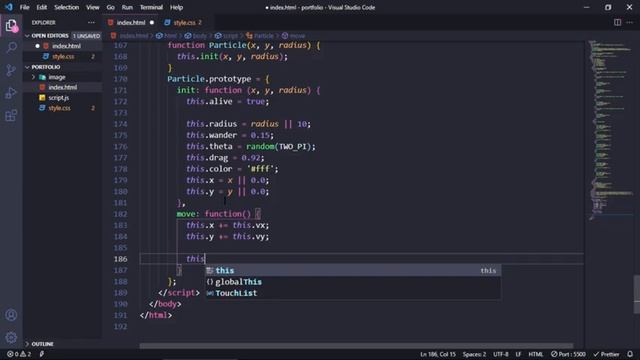The width and height of the screenshot is (640, 360).
Task: Click the index.html file icon in portfolio tree
Action: point(42,87)
